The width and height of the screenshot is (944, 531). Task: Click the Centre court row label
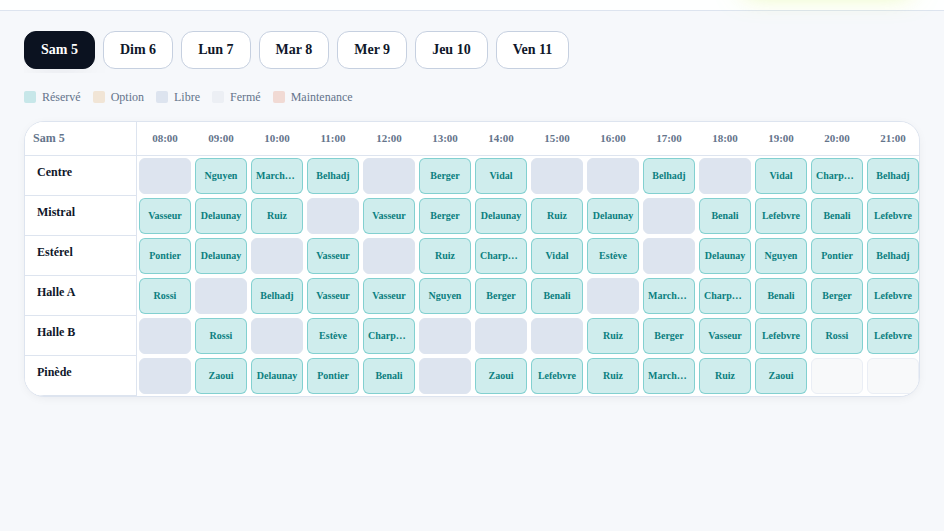(x=55, y=172)
